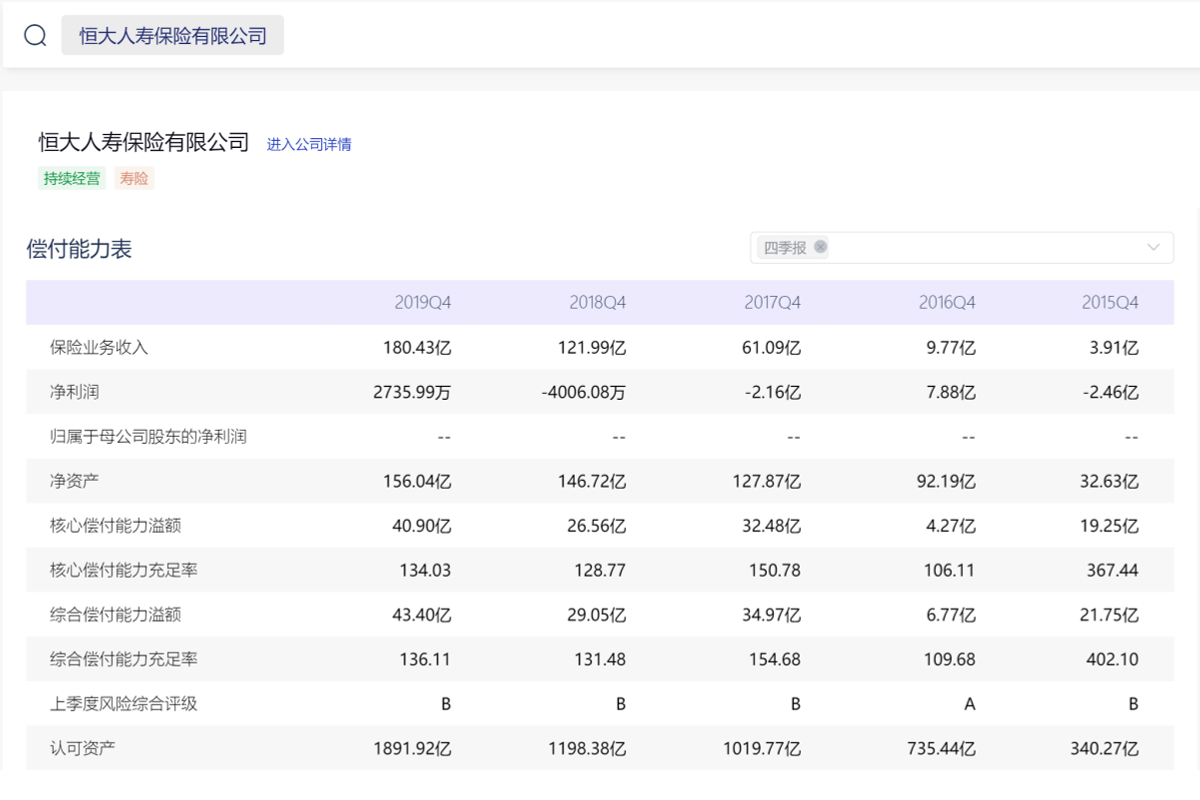Click the 134.03 core adequacy ratio
The height and width of the screenshot is (800, 1200).
(x=425, y=570)
